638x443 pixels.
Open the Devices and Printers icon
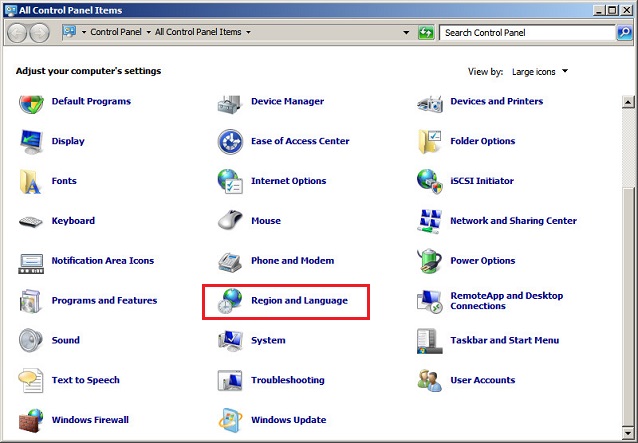pyautogui.click(x=430, y=104)
